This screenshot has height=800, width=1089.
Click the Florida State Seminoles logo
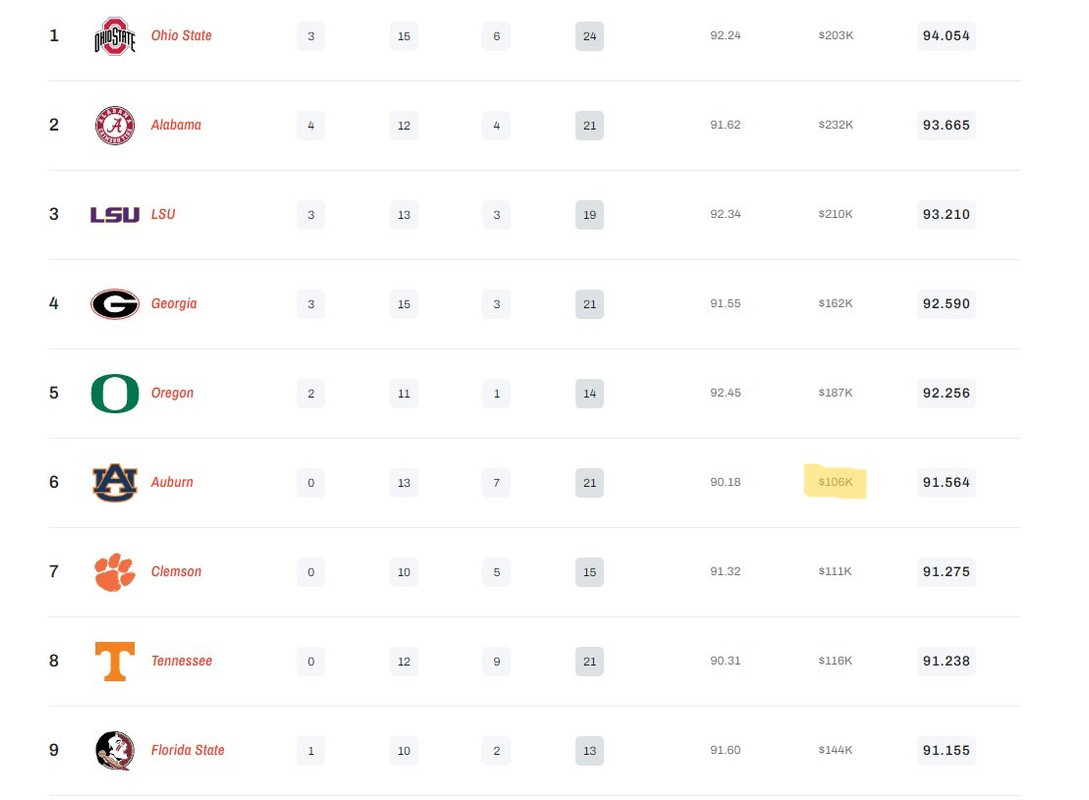(114, 750)
